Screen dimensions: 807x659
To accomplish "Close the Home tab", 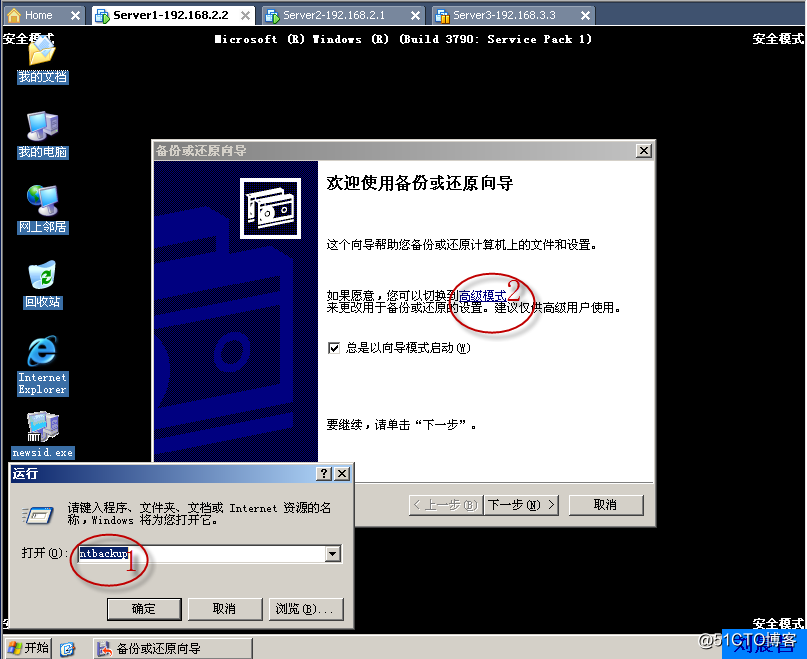I will point(75,15).
